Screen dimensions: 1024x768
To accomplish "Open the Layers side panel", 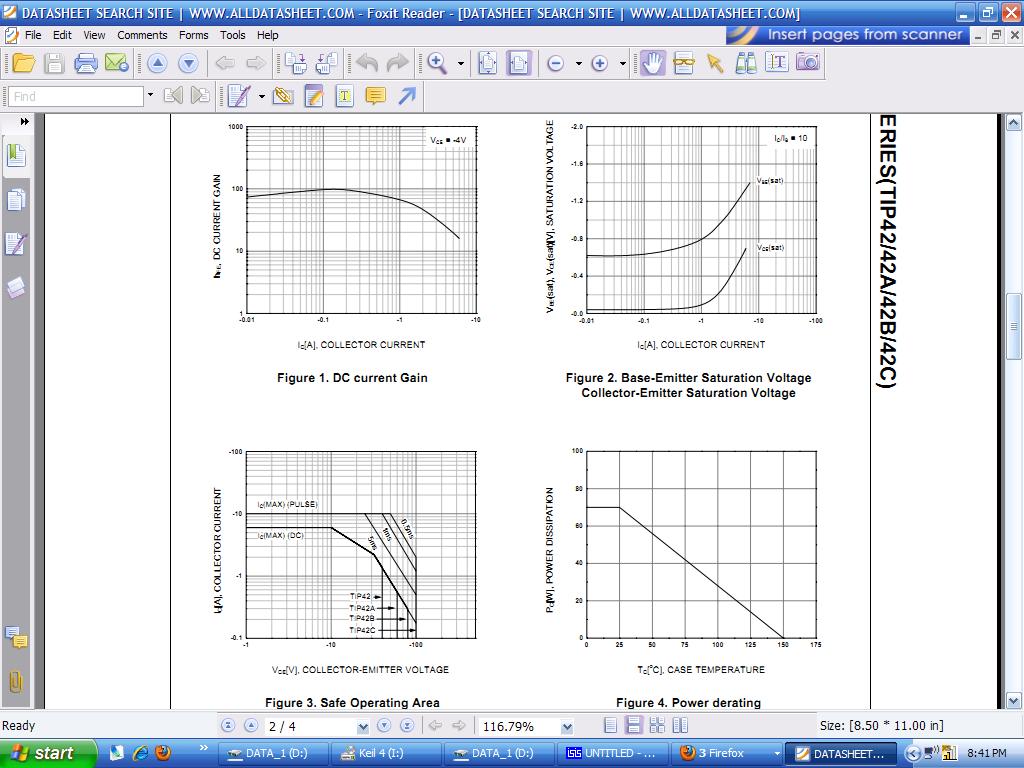I will 16,288.
